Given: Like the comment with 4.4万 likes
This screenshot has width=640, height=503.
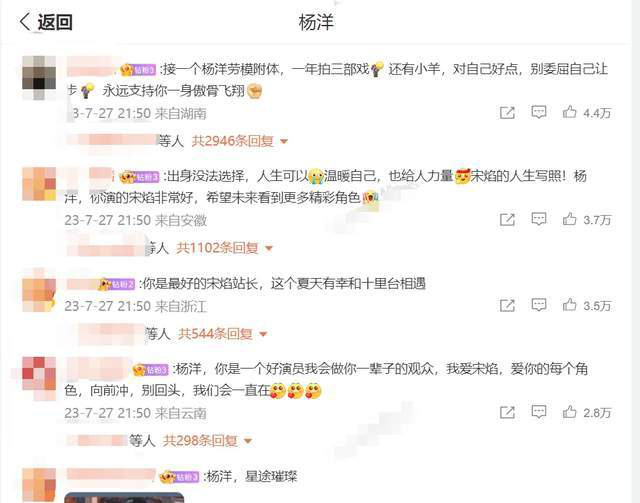Looking at the screenshot, I should coord(586,113).
